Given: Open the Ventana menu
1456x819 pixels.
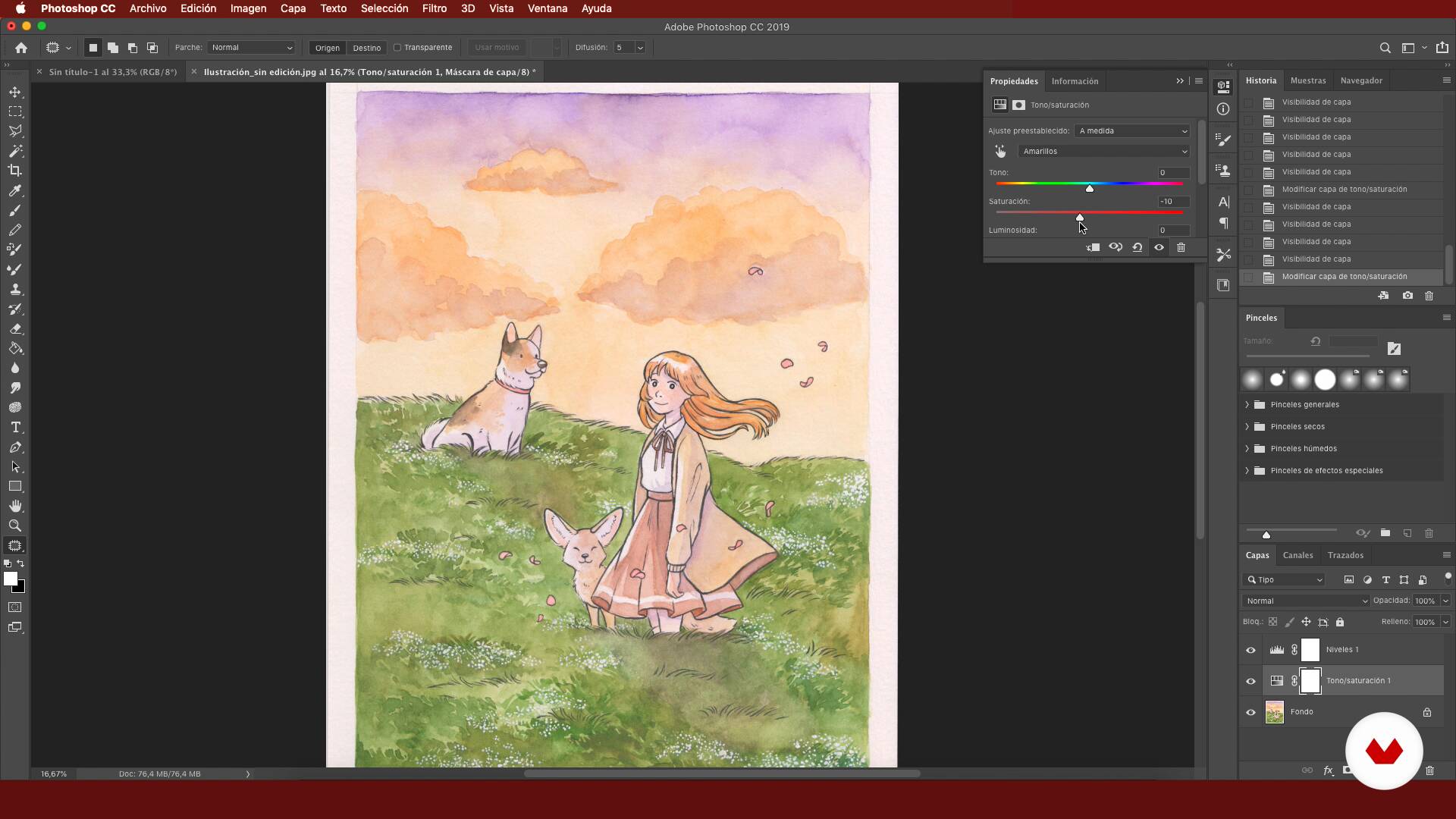Looking at the screenshot, I should [548, 8].
